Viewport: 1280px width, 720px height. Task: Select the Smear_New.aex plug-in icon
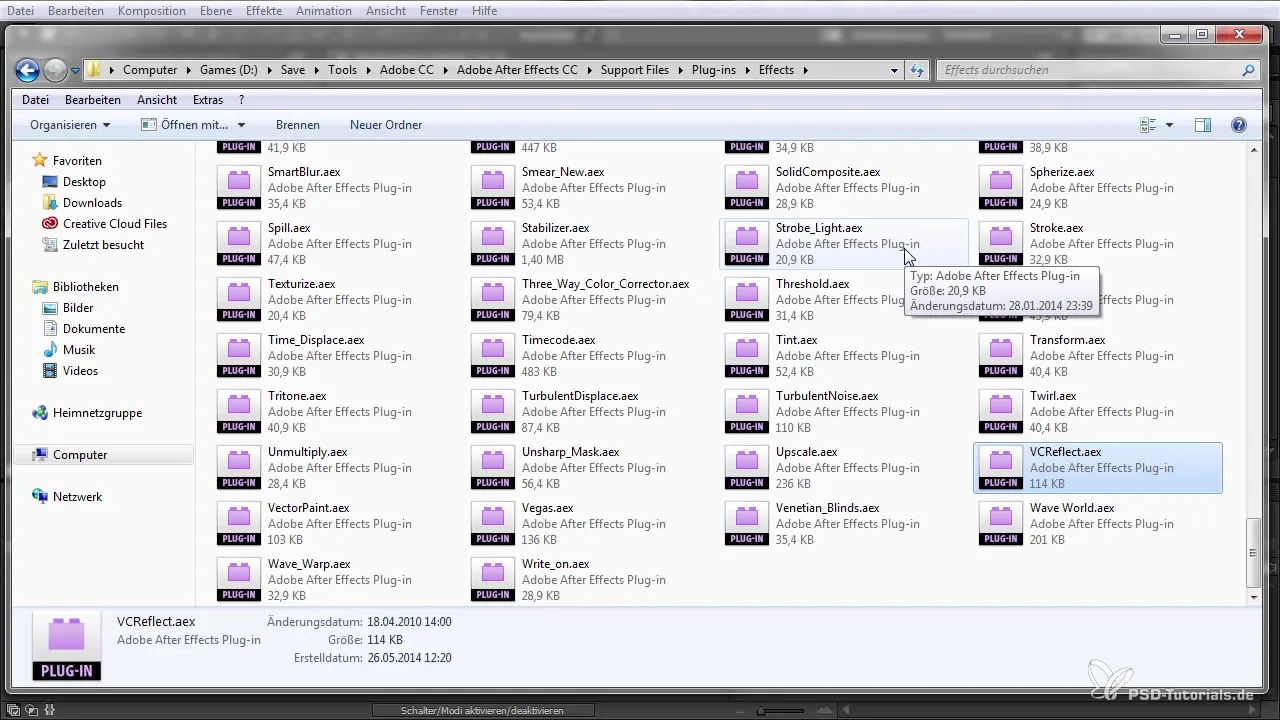(x=492, y=188)
